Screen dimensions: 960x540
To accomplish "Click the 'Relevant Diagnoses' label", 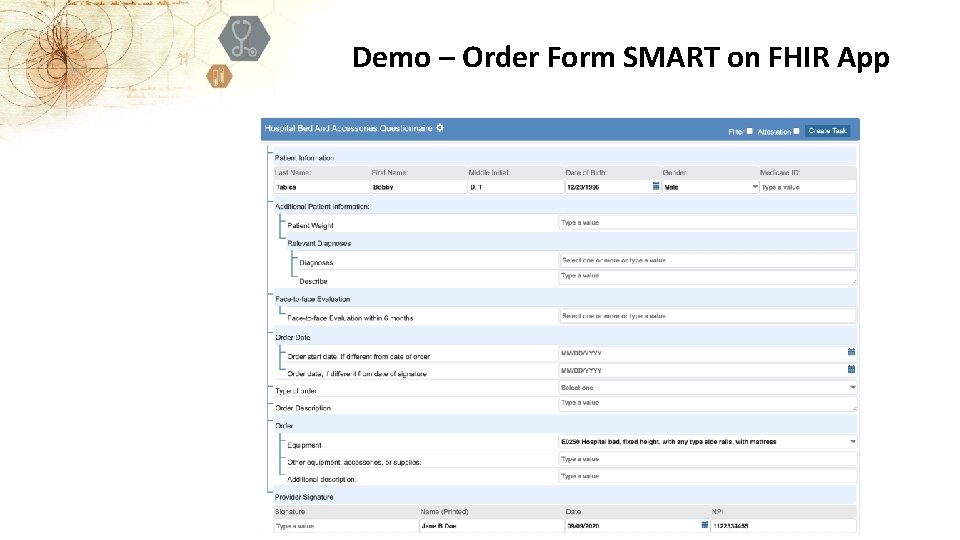I will coord(319,243).
